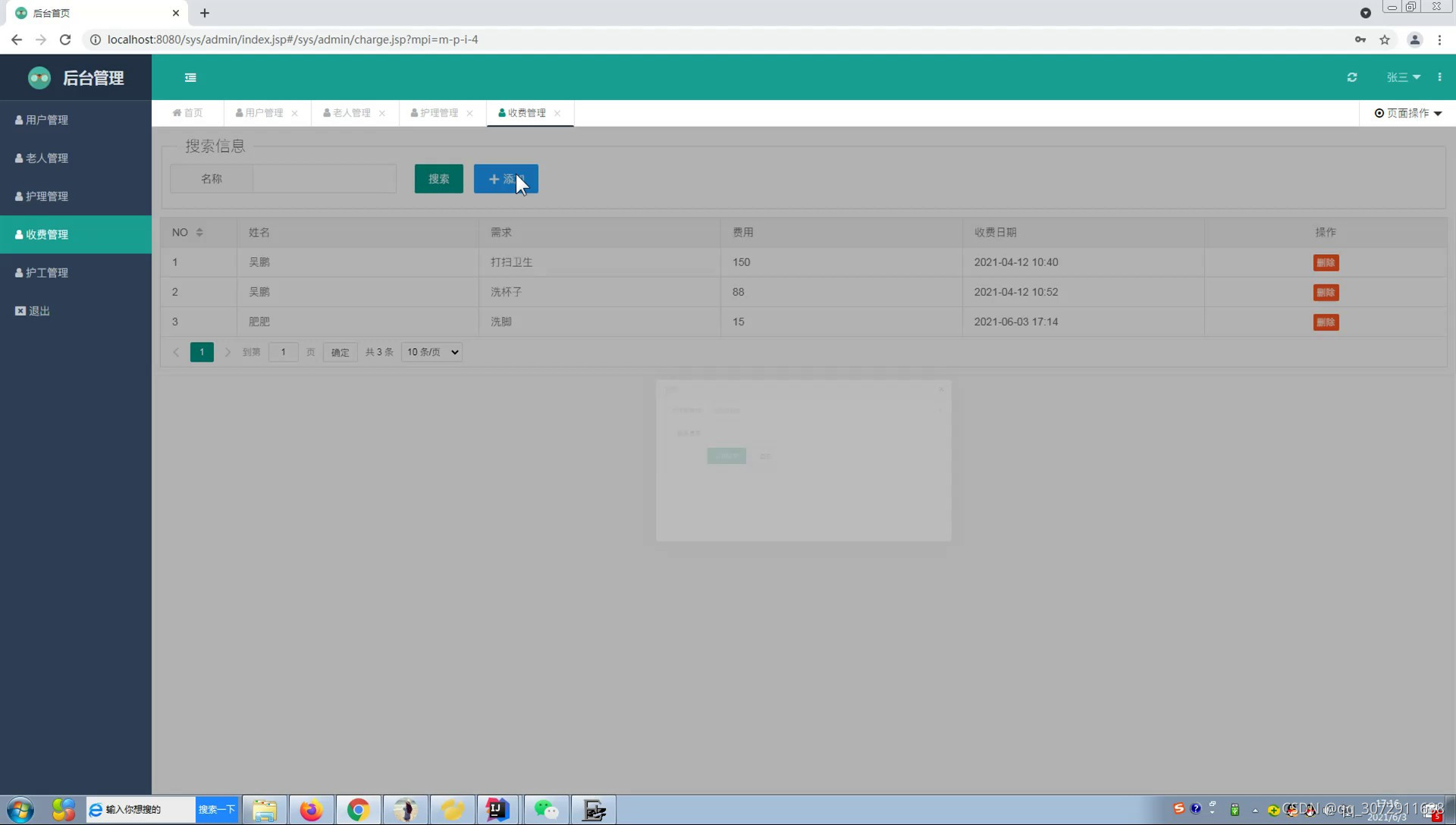This screenshot has width=1456, height=825.
Task: Toggle the sidebar collapse icon
Action: pos(190,77)
